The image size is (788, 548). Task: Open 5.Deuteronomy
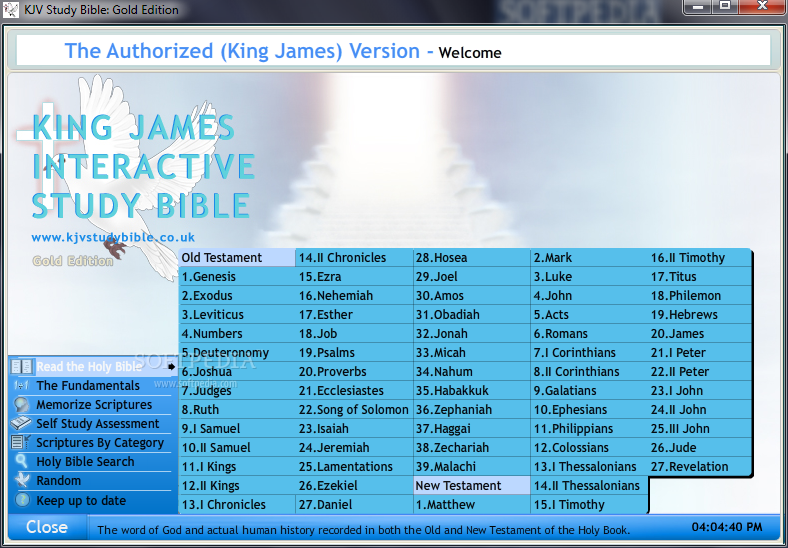click(x=237, y=352)
